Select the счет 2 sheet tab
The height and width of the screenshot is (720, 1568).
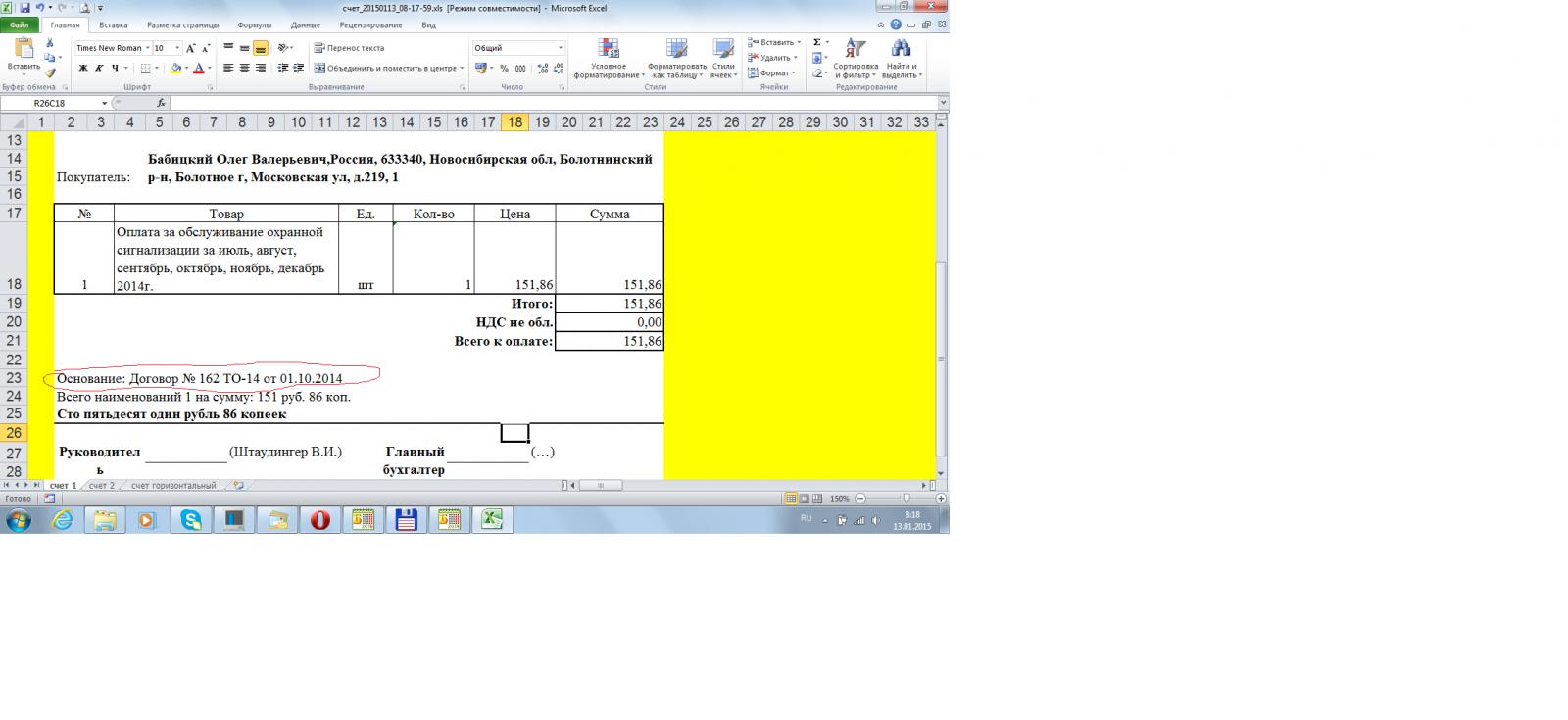(101, 486)
